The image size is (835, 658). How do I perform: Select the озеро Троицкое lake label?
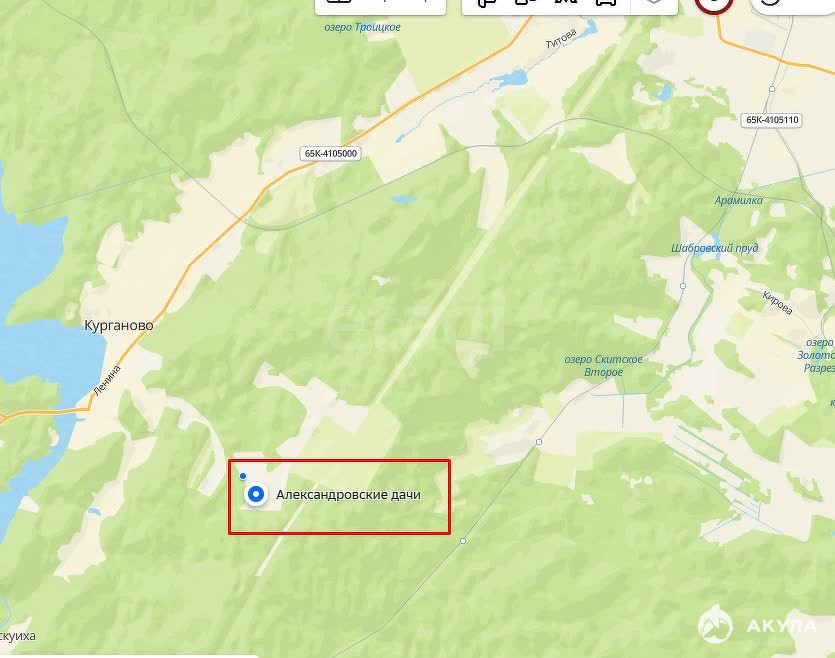363,27
